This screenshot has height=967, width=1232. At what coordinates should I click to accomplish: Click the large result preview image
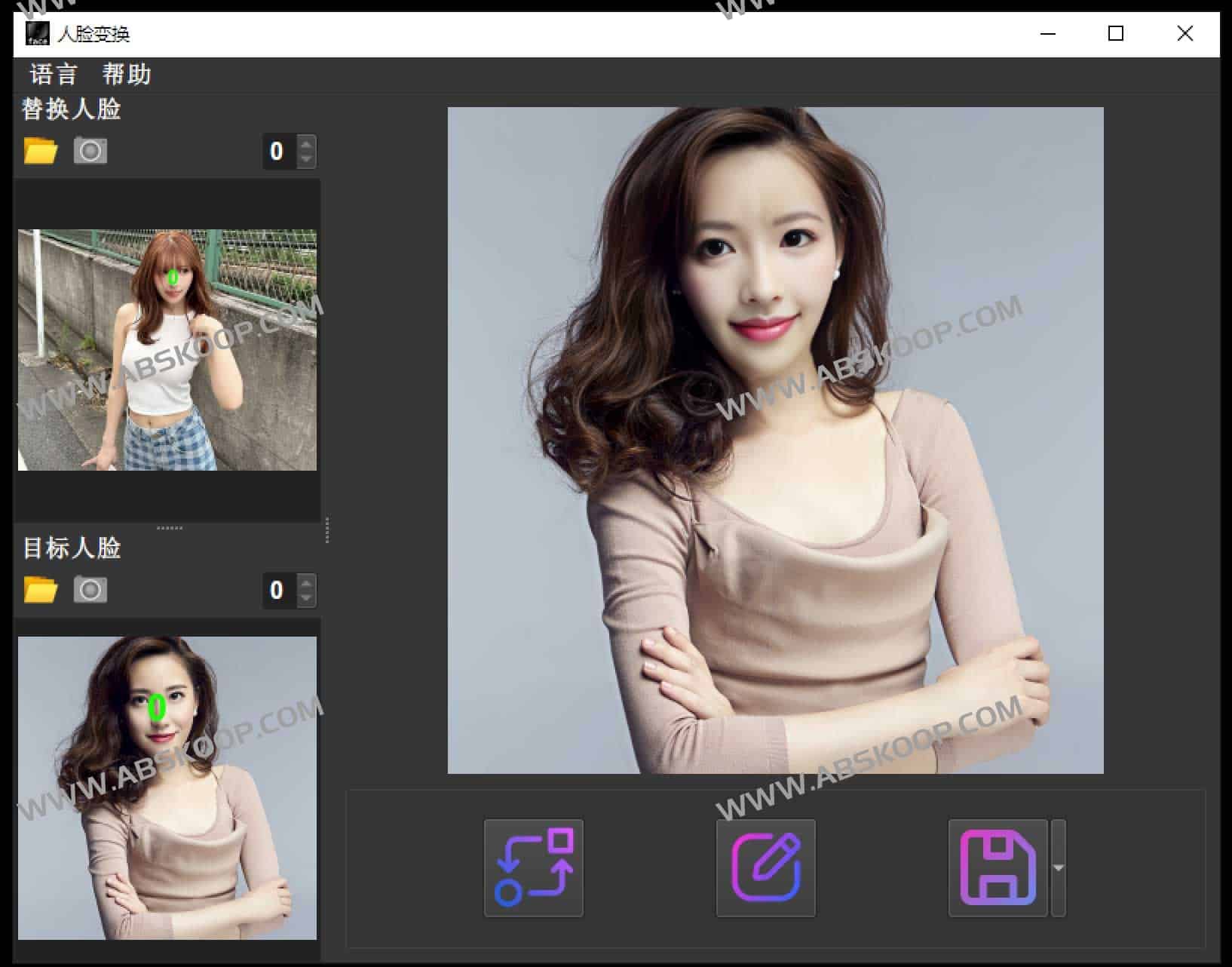[775, 440]
